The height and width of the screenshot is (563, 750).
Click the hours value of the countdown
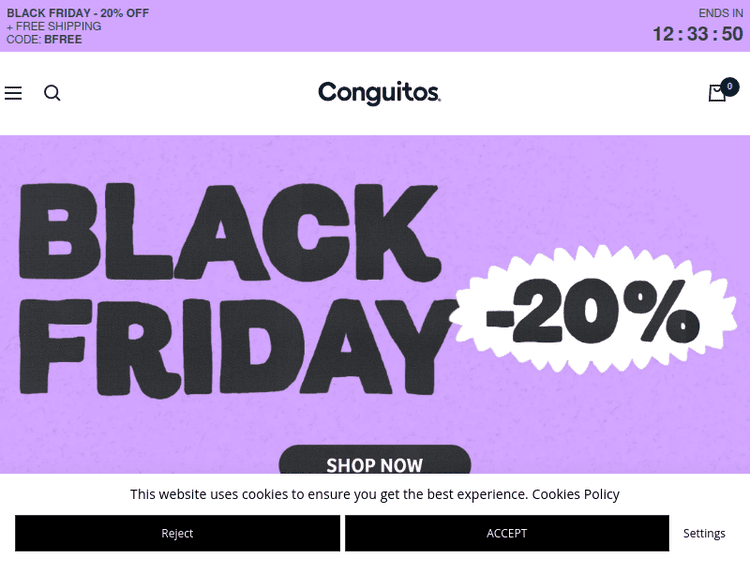pos(663,34)
